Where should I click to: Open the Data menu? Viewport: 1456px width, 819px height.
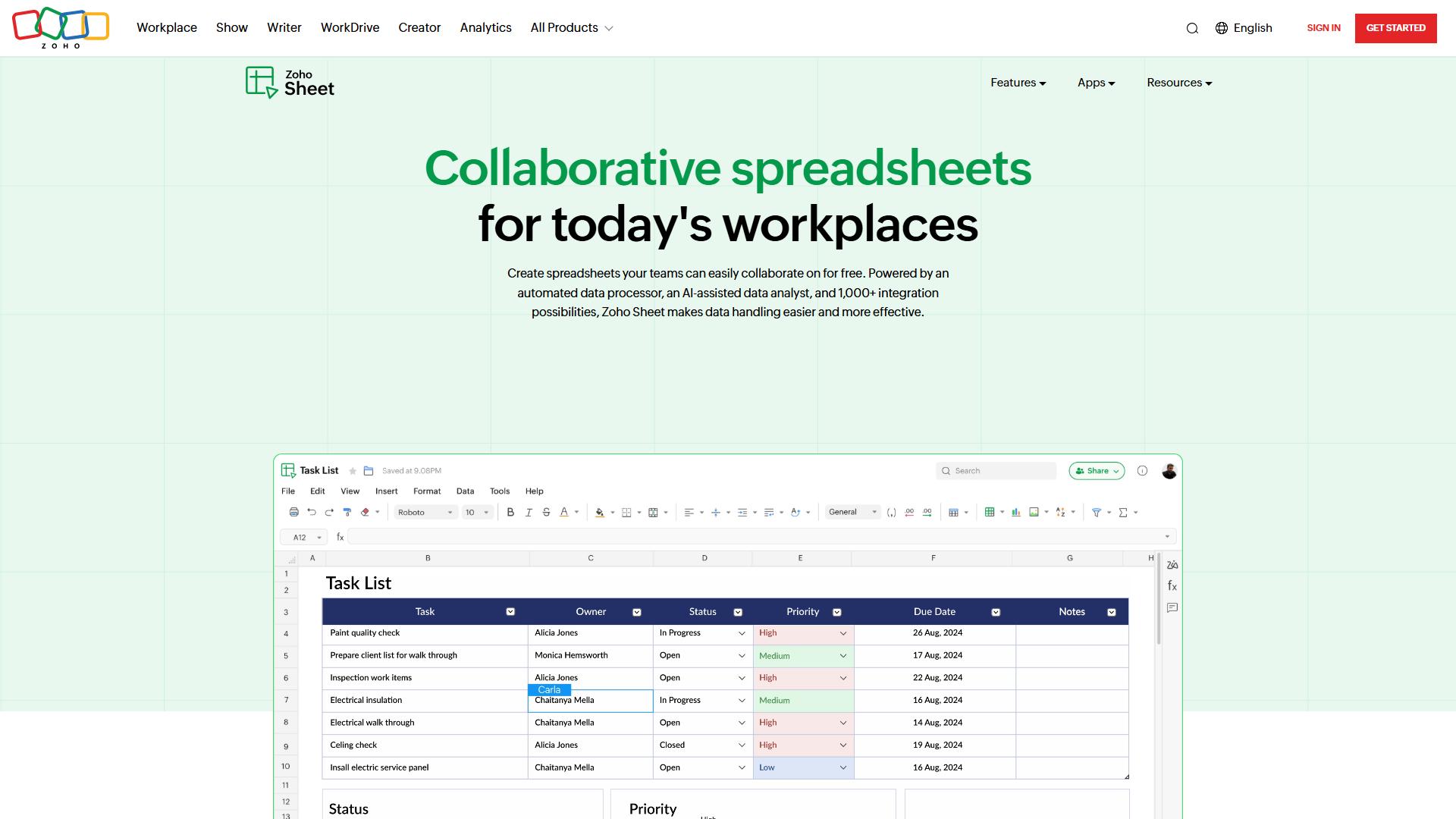[466, 491]
